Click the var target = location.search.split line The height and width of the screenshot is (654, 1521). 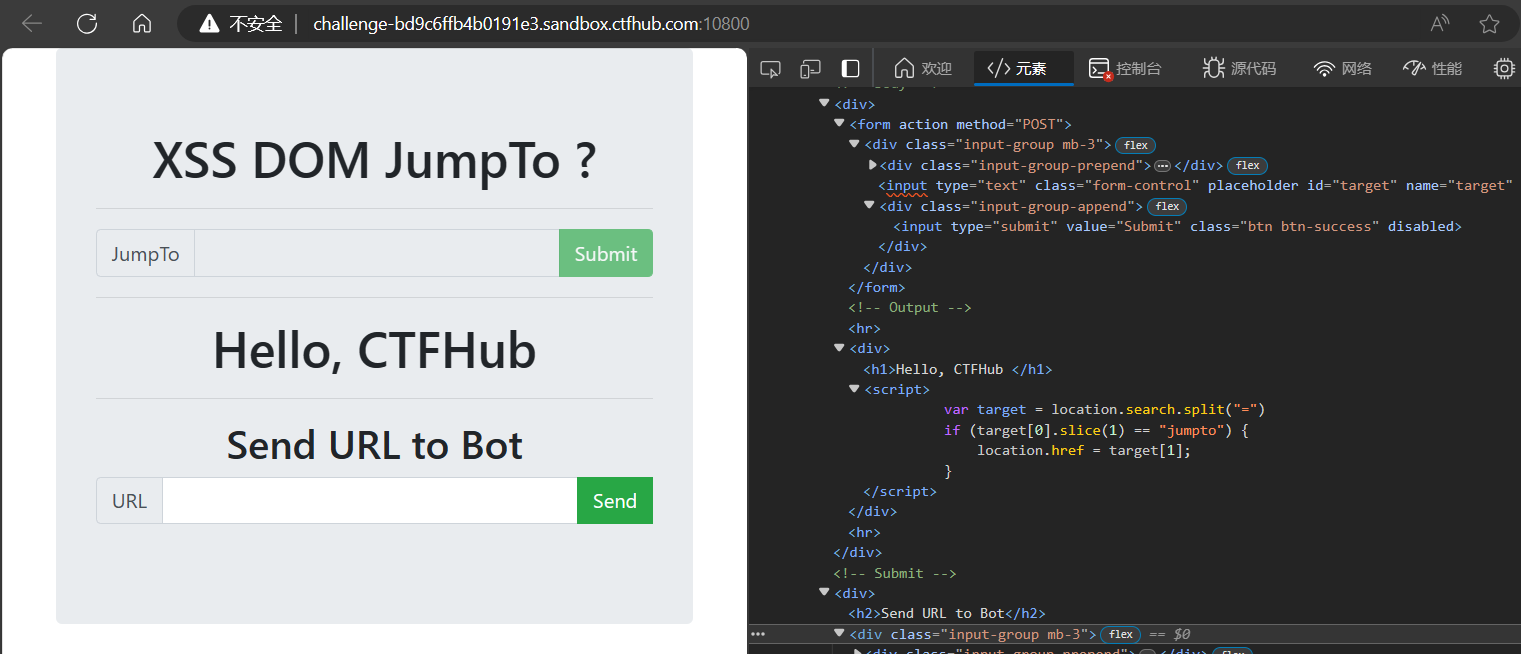(1105, 409)
